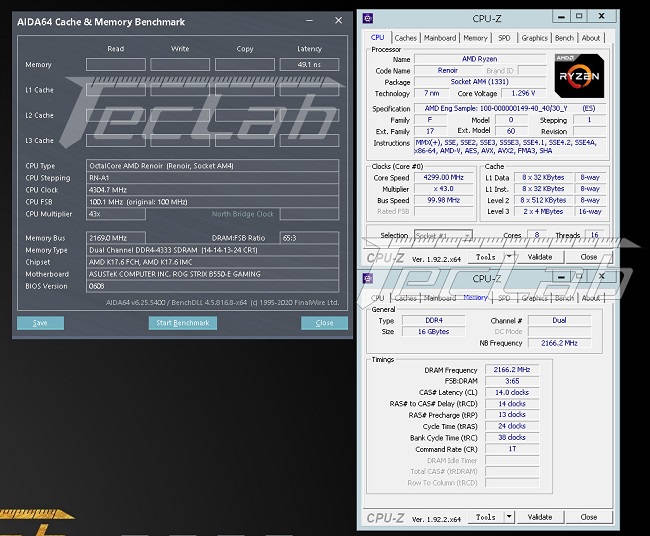Click the CPU-Z app icon in upper window
This screenshot has width=650, height=536.
[x=367, y=18]
